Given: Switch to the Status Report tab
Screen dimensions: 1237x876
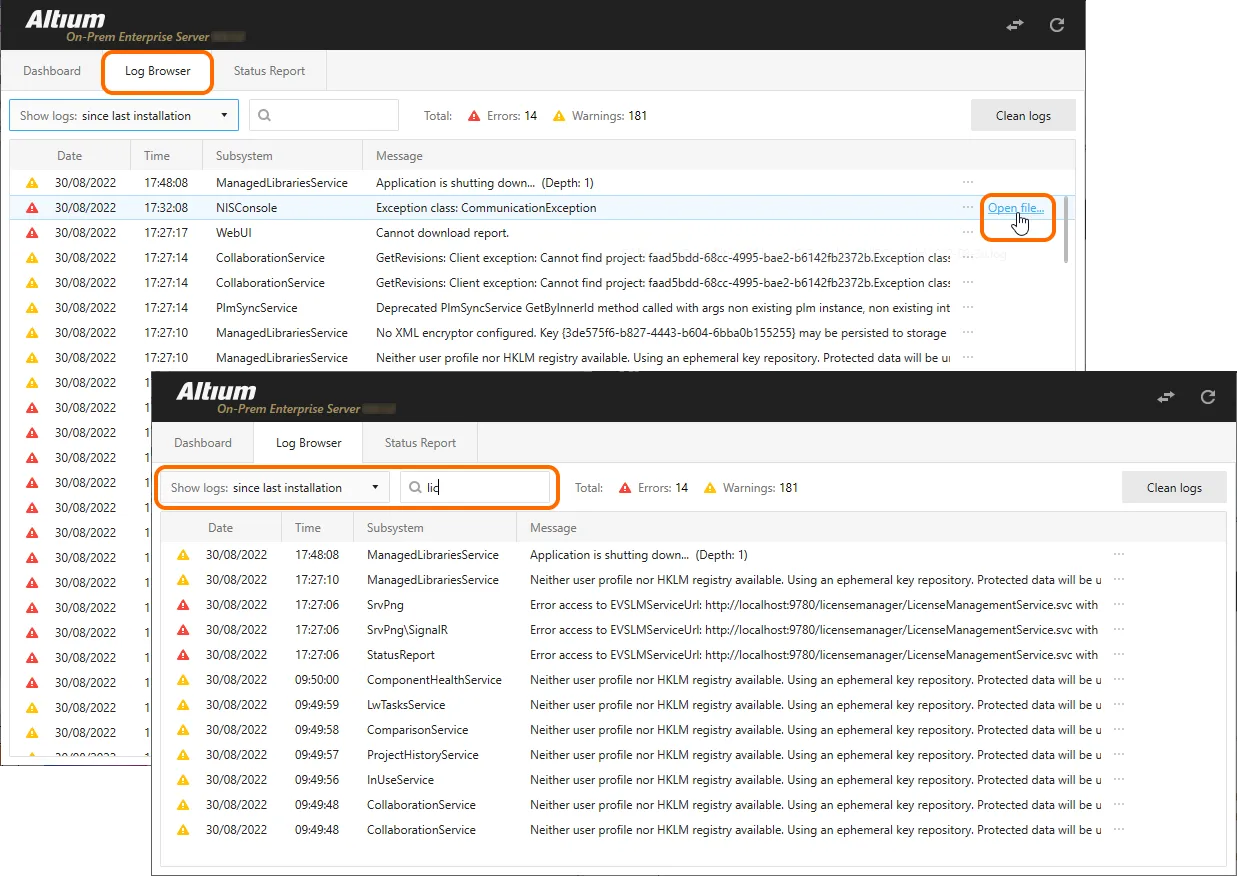Looking at the screenshot, I should 268,70.
